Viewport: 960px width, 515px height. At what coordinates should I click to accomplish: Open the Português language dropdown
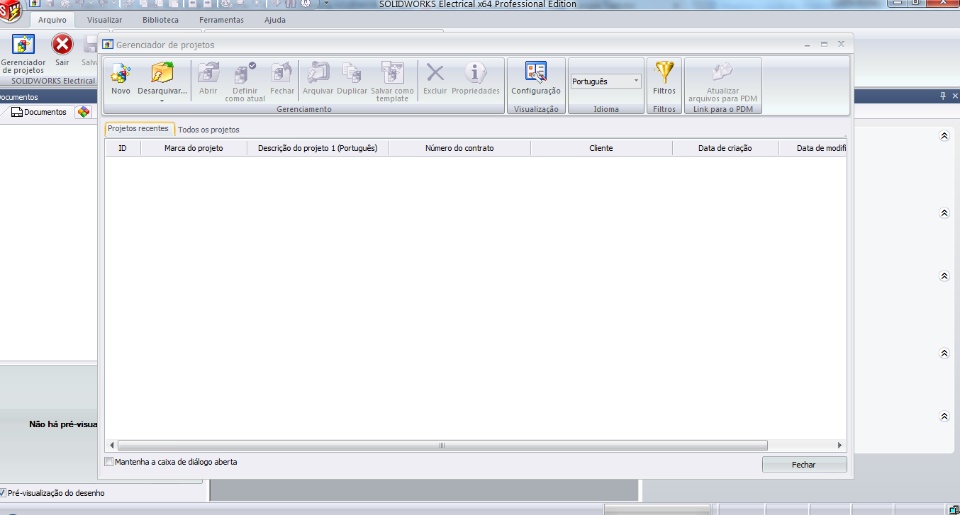point(606,81)
